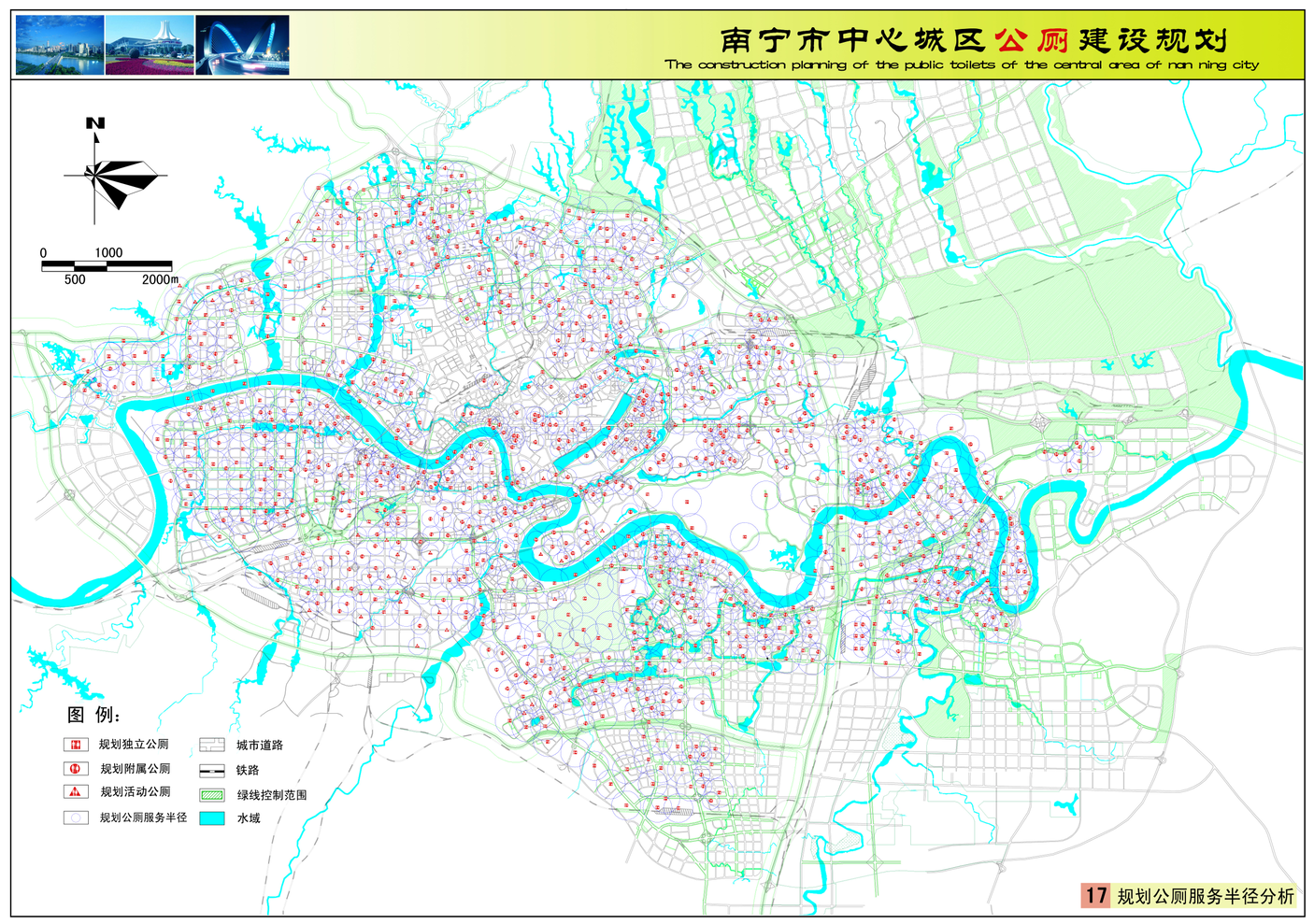The image size is (1314, 924).
Task: Click the 水域 legend label
Action: point(249,818)
